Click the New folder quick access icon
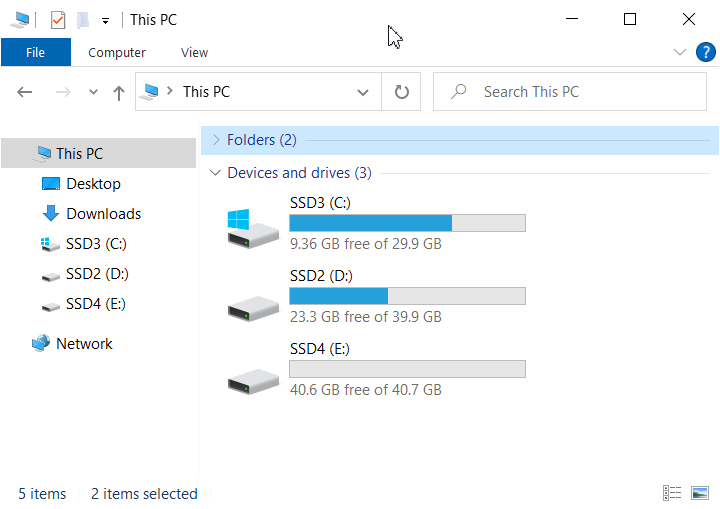The image size is (720, 509). point(83,20)
